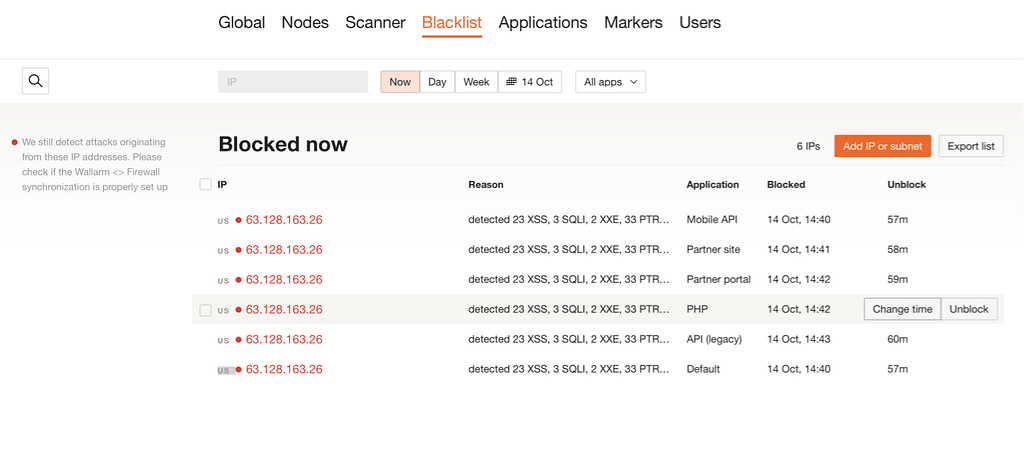Screen dimensions: 1024x452
Task: Go to the Applications tab
Action: pyautogui.click(x=543, y=22)
